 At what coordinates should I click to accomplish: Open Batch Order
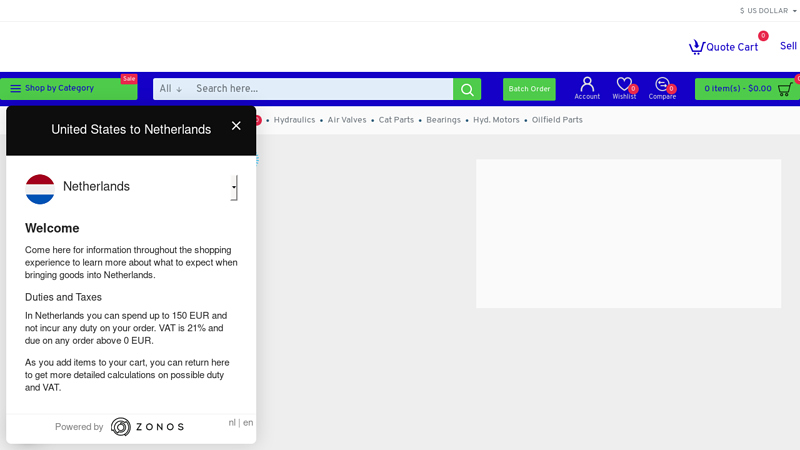pyautogui.click(x=529, y=89)
